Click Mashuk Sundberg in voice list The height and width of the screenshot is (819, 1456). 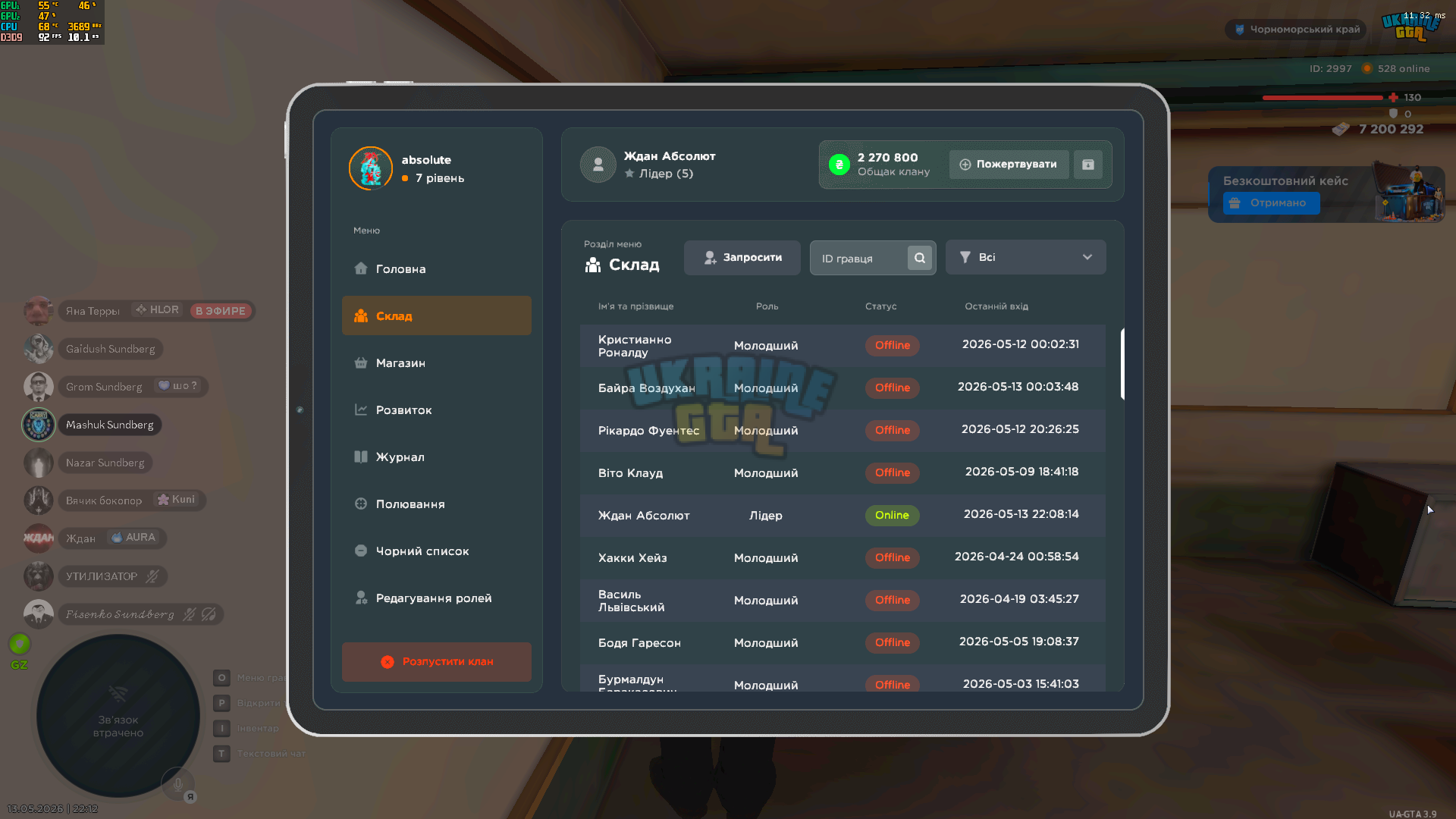click(x=110, y=425)
